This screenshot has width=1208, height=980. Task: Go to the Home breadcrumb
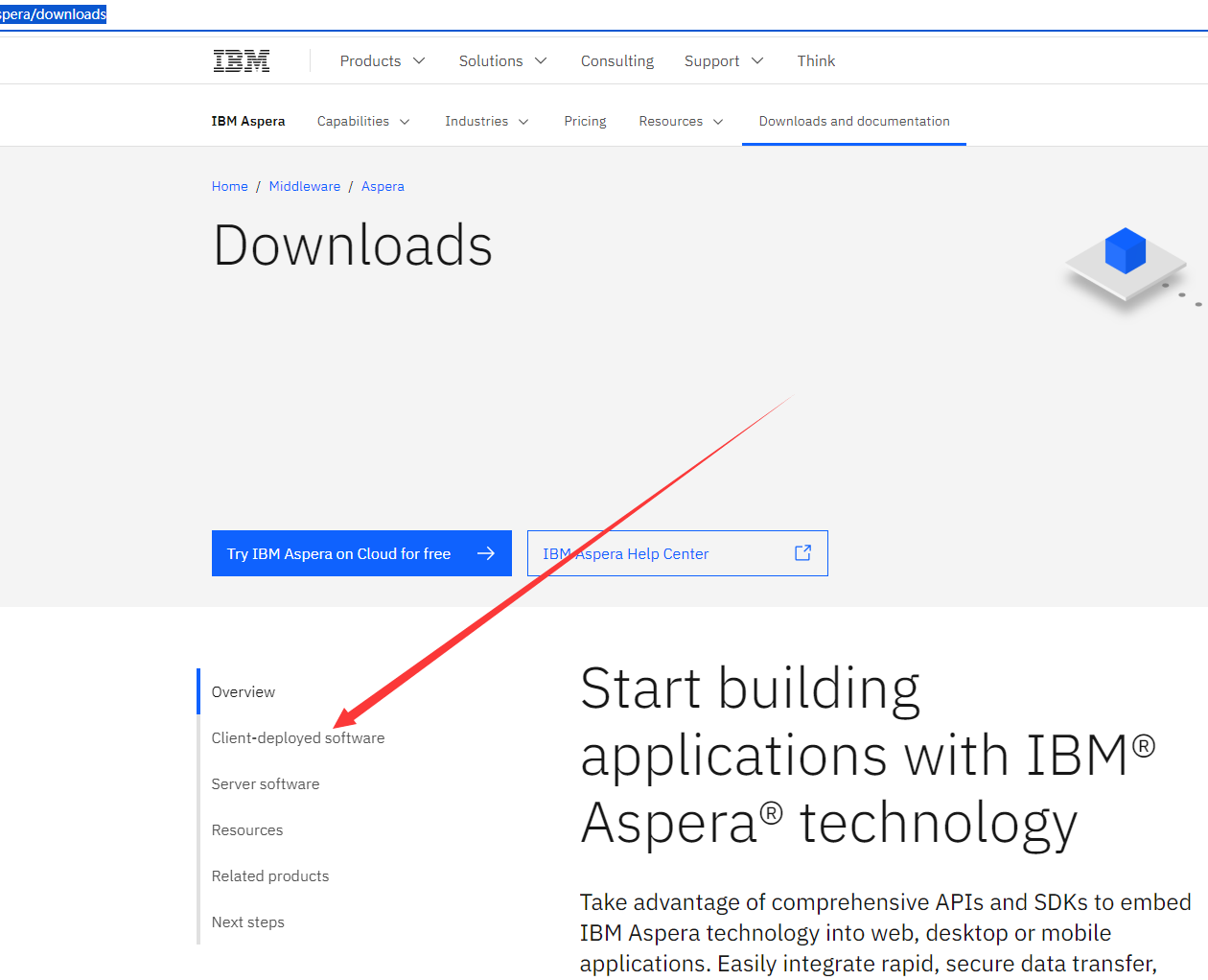(x=230, y=186)
